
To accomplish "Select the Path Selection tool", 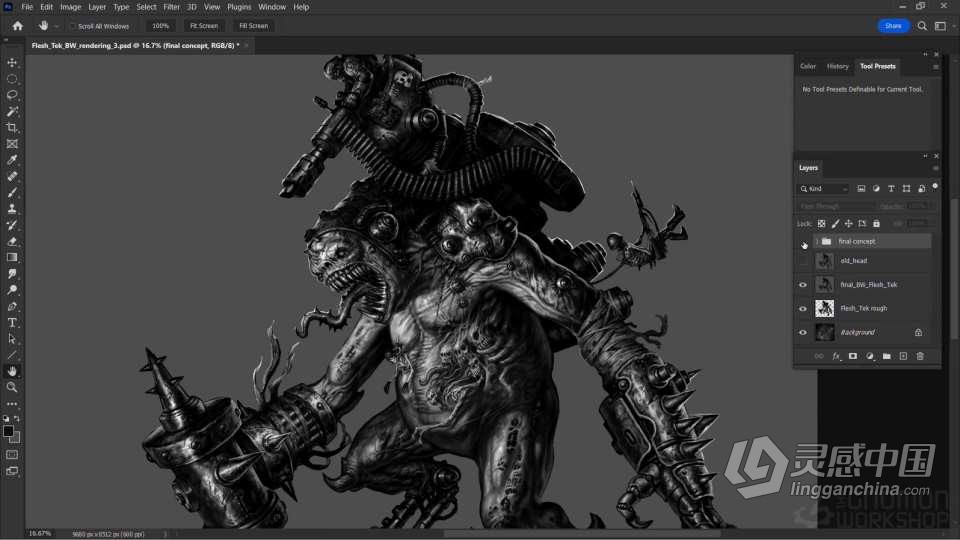I will click(x=12, y=339).
